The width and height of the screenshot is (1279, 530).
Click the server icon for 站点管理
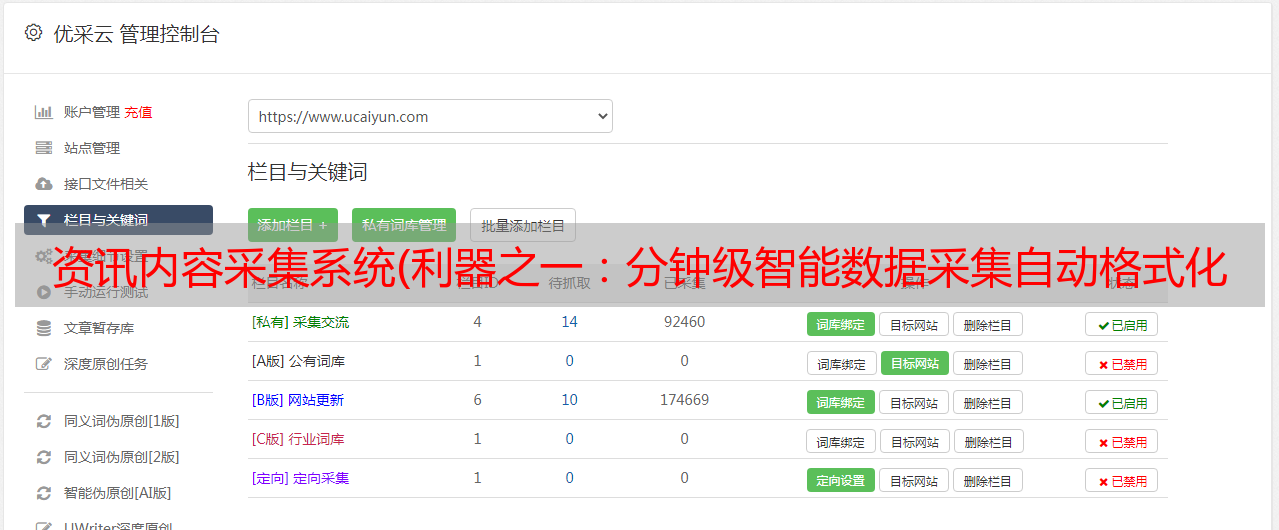point(43,148)
